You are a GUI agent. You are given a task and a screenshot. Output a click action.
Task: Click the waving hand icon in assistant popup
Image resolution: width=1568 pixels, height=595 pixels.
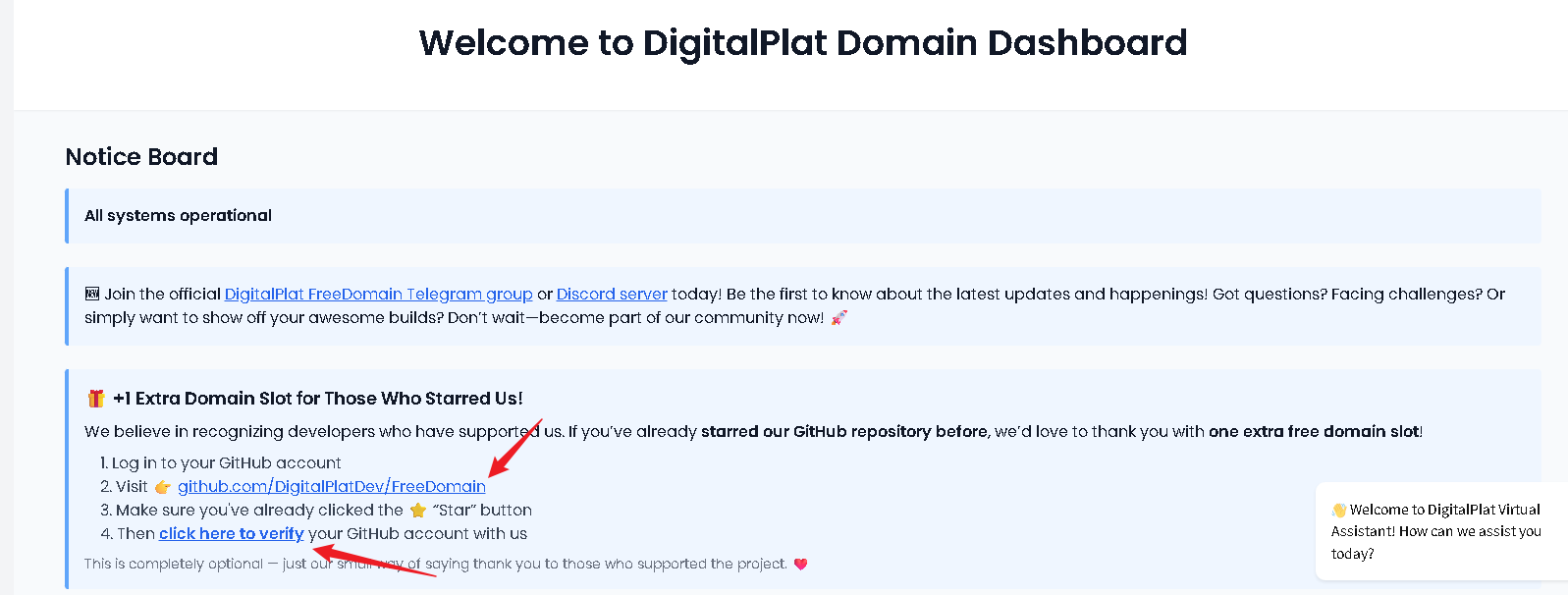pos(1338,511)
